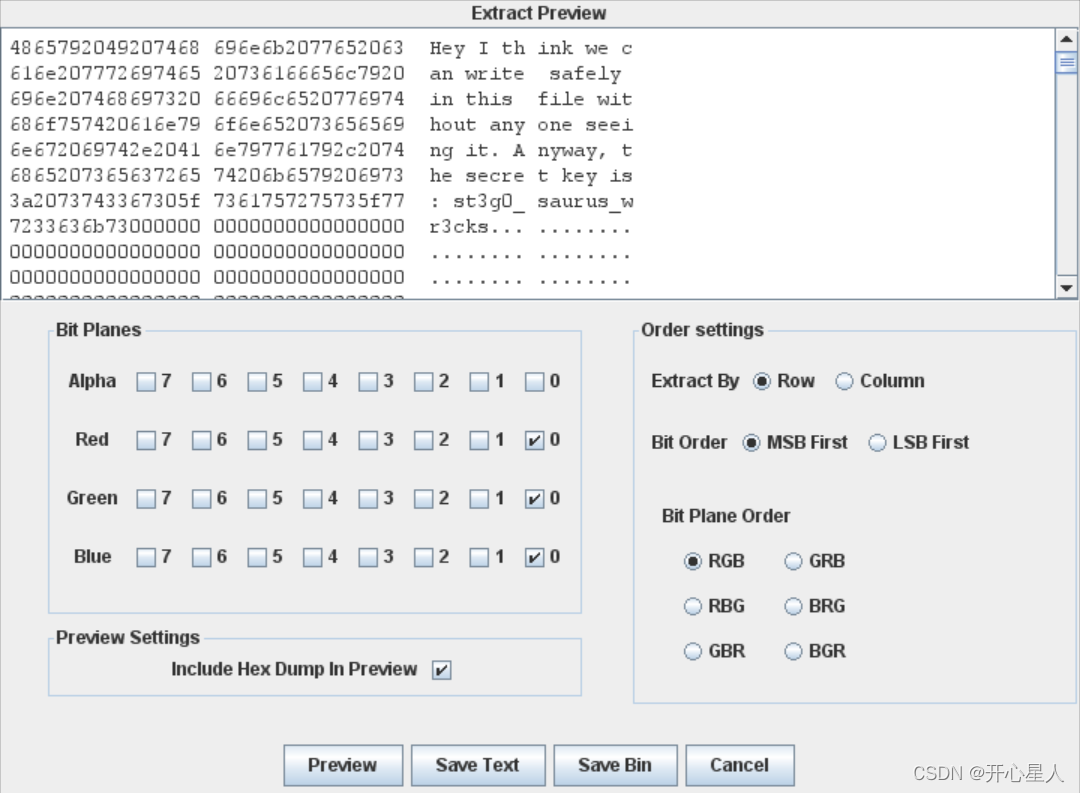Viewport: 1080px width, 793px height.
Task: Toggle Green bit plane 1
Action: pyautogui.click(x=479, y=499)
